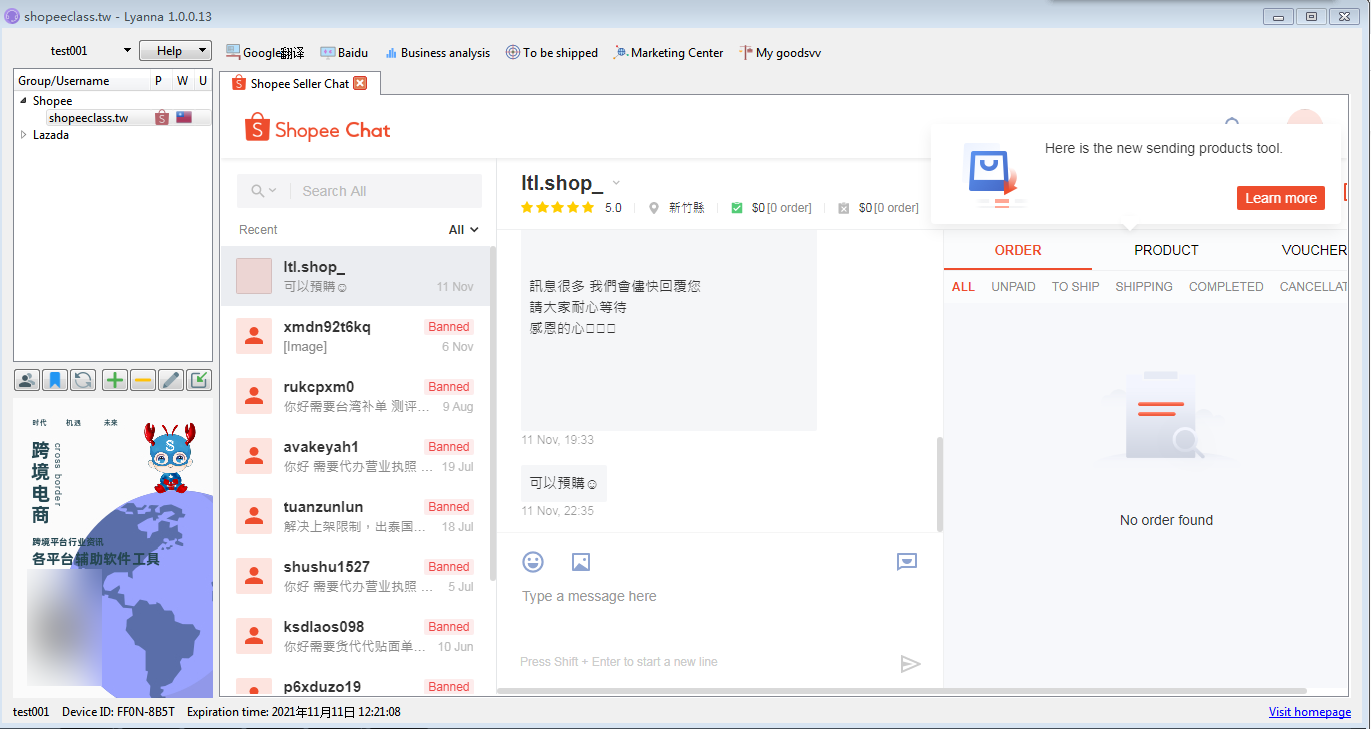Select the UNPAID order filter
The width and height of the screenshot is (1371, 729).
click(1013, 286)
